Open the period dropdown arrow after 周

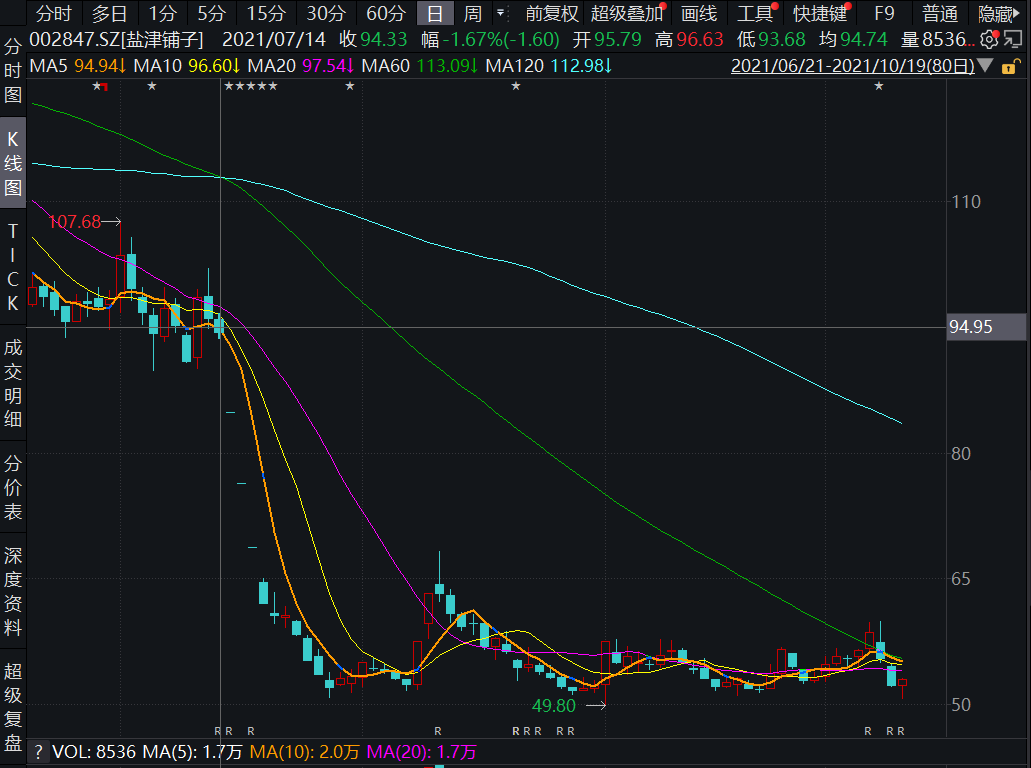(x=500, y=14)
